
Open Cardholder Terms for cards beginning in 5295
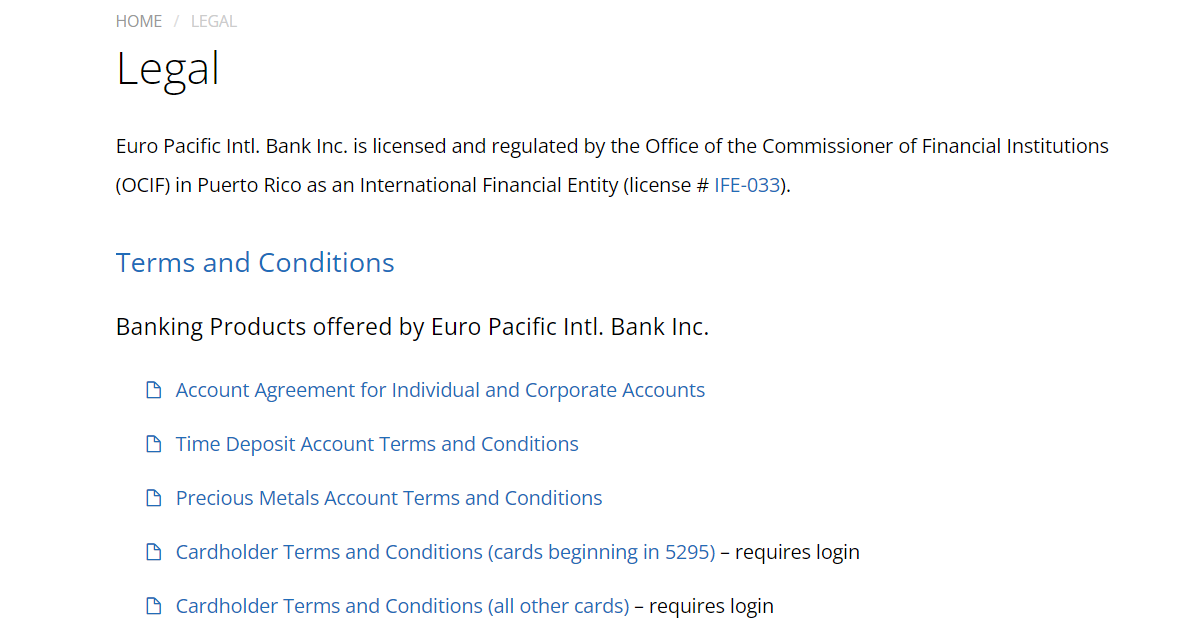coord(446,552)
